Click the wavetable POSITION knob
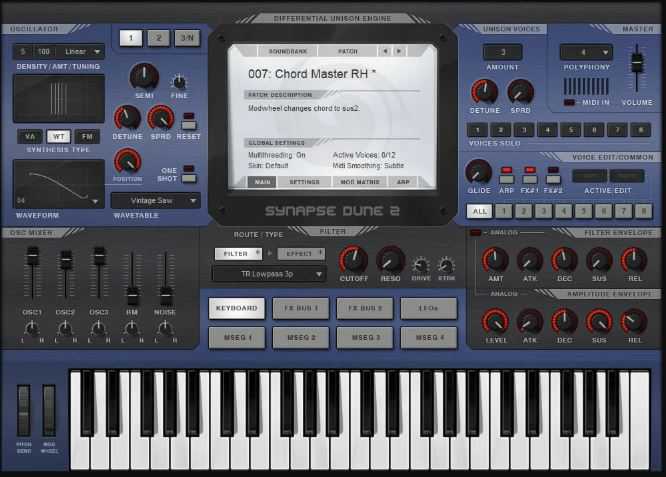This screenshot has width=666, height=477. [x=127, y=161]
